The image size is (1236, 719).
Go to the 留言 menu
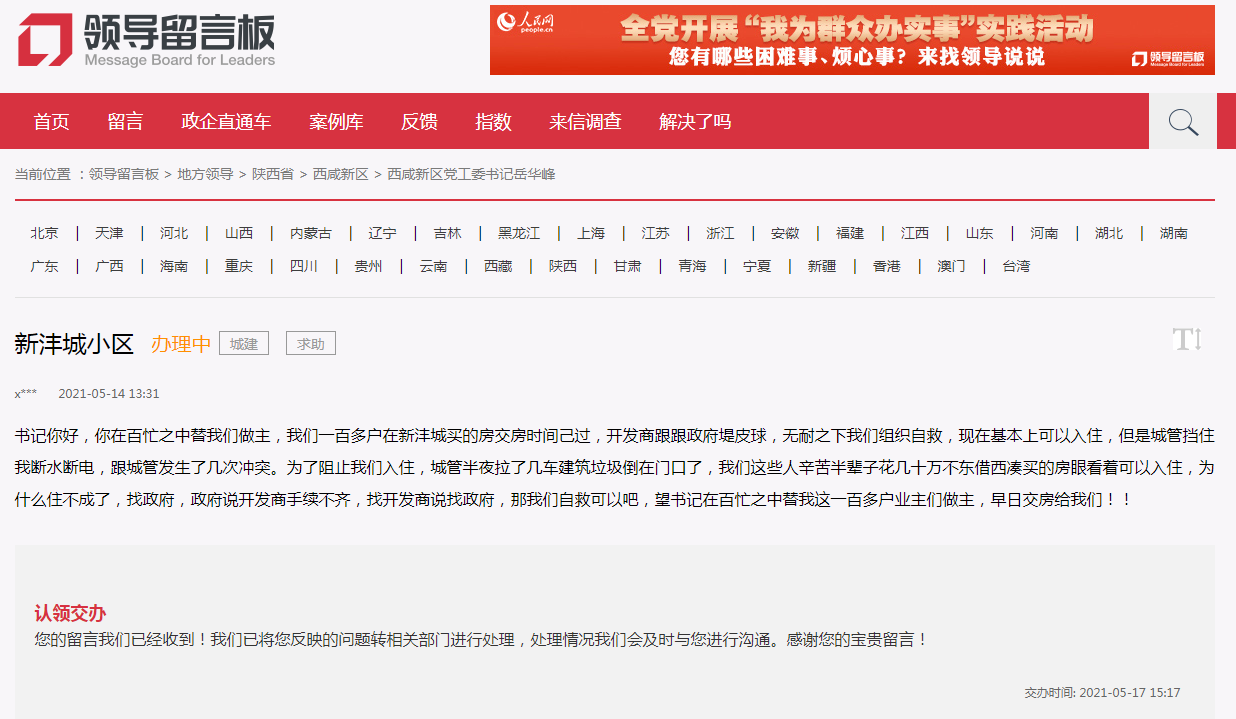point(125,122)
